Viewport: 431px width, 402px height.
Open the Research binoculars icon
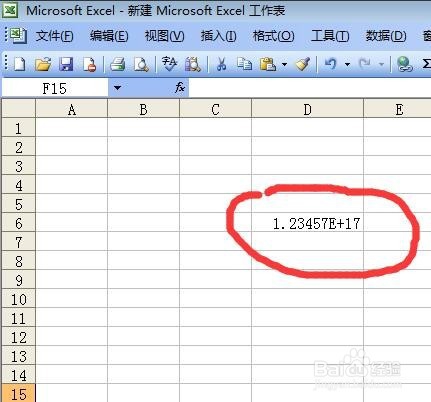click(x=193, y=63)
